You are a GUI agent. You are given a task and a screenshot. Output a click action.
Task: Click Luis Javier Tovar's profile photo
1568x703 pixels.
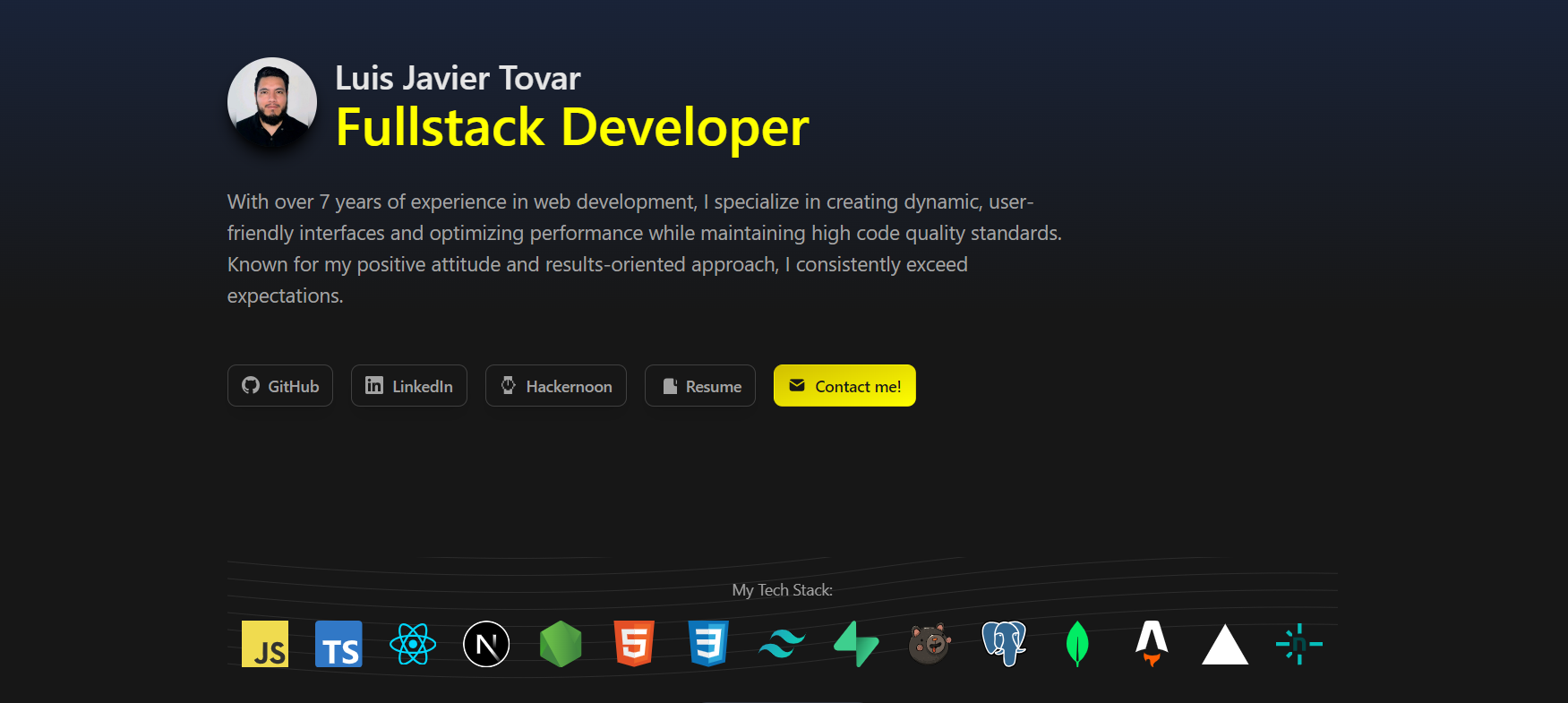coord(272,102)
